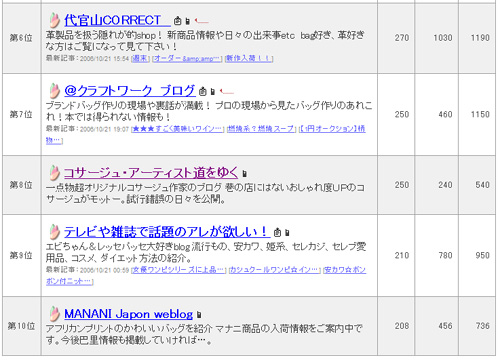Click the value 736
The height and width of the screenshot is (362, 500).
tap(483, 326)
